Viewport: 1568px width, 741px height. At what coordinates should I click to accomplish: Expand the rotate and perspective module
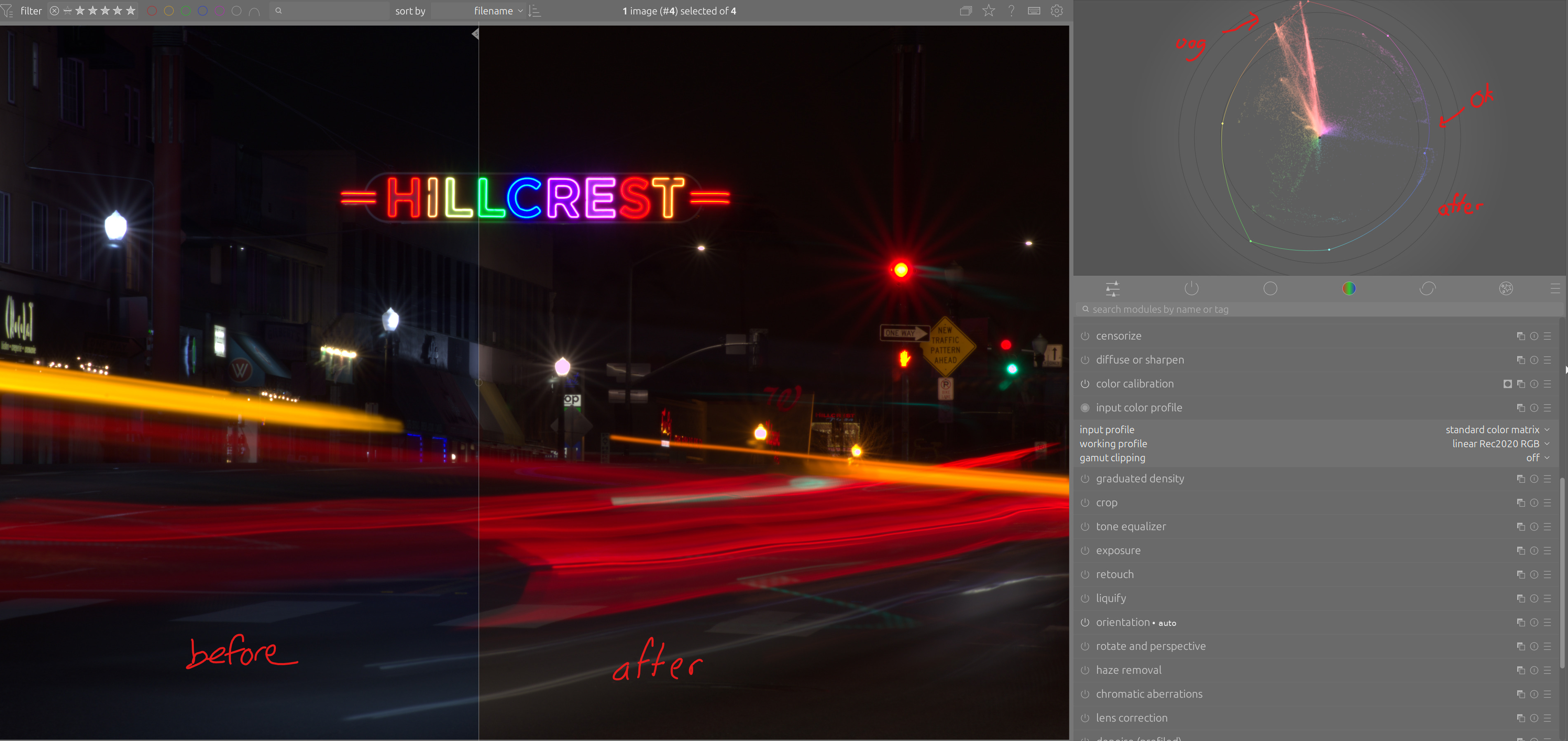tap(1151, 646)
